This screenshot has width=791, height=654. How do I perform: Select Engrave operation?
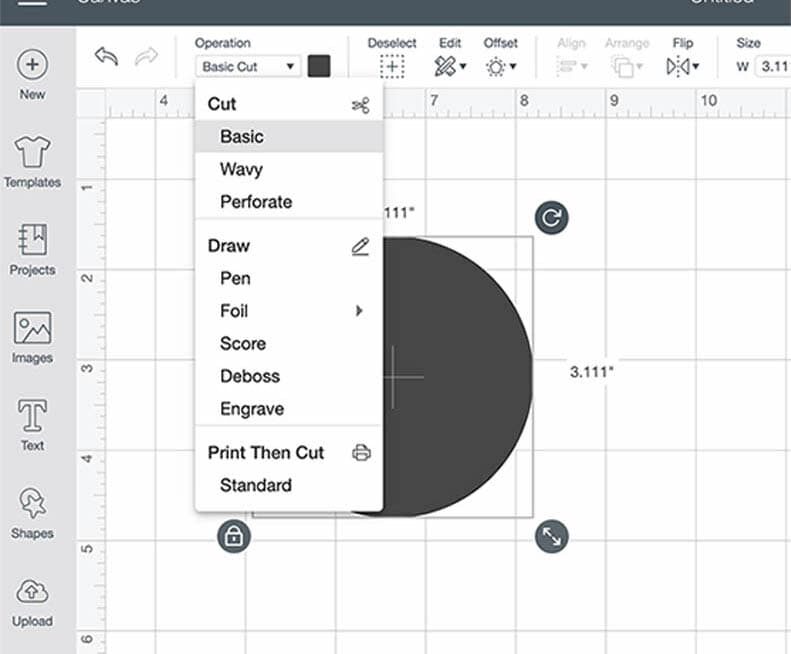[x=289, y=409]
